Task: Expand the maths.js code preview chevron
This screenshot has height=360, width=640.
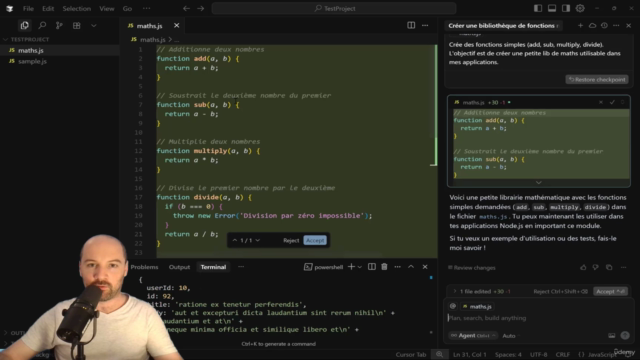Action: [x=539, y=182]
